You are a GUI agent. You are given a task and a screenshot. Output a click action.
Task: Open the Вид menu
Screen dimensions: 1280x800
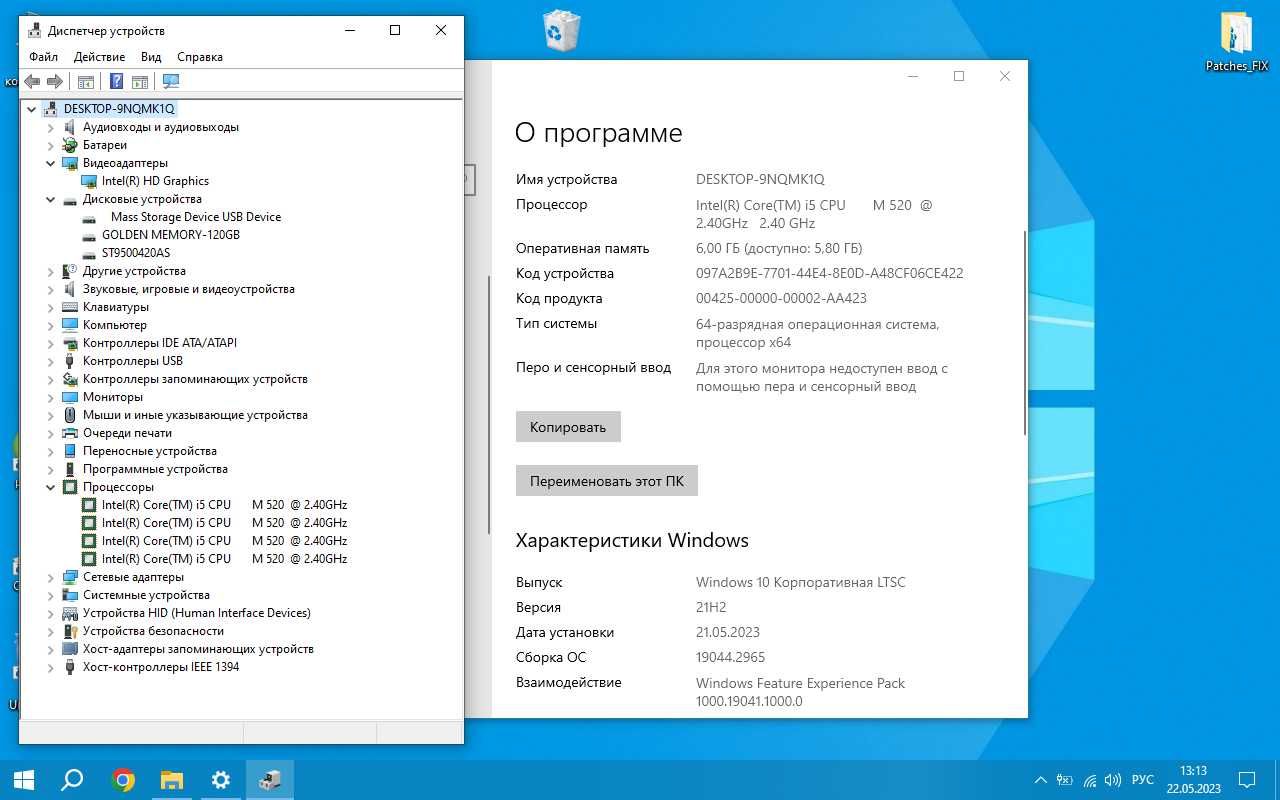click(151, 57)
